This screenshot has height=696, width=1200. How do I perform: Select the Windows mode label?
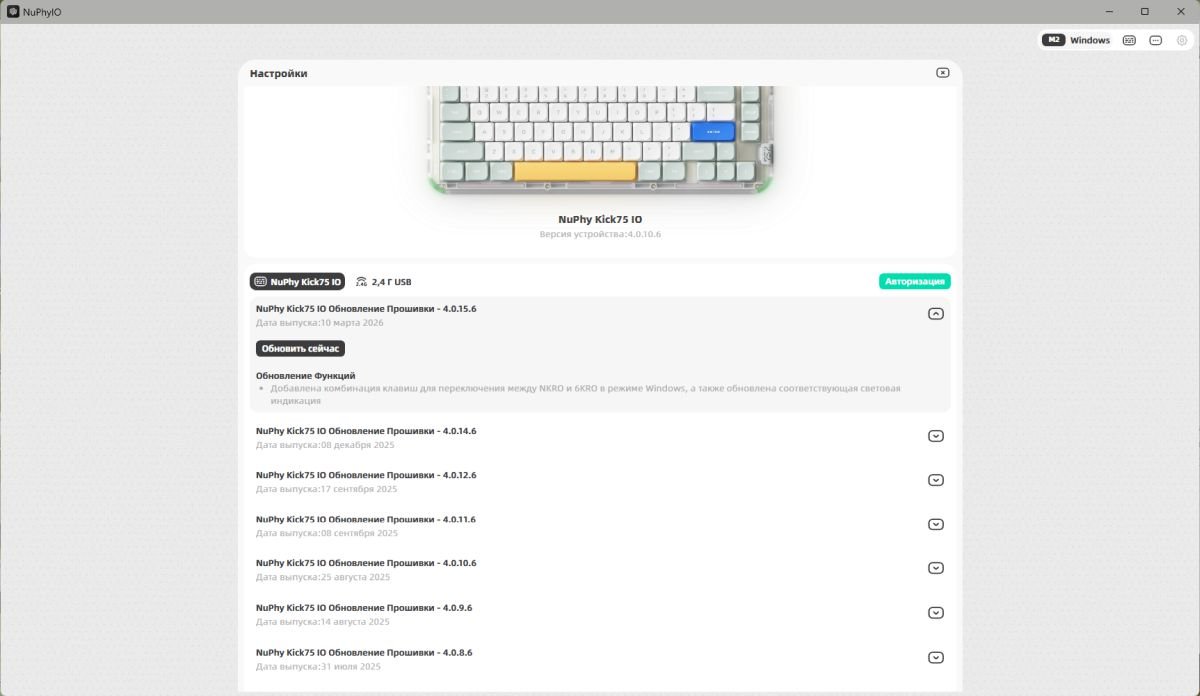tap(1090, 41)
